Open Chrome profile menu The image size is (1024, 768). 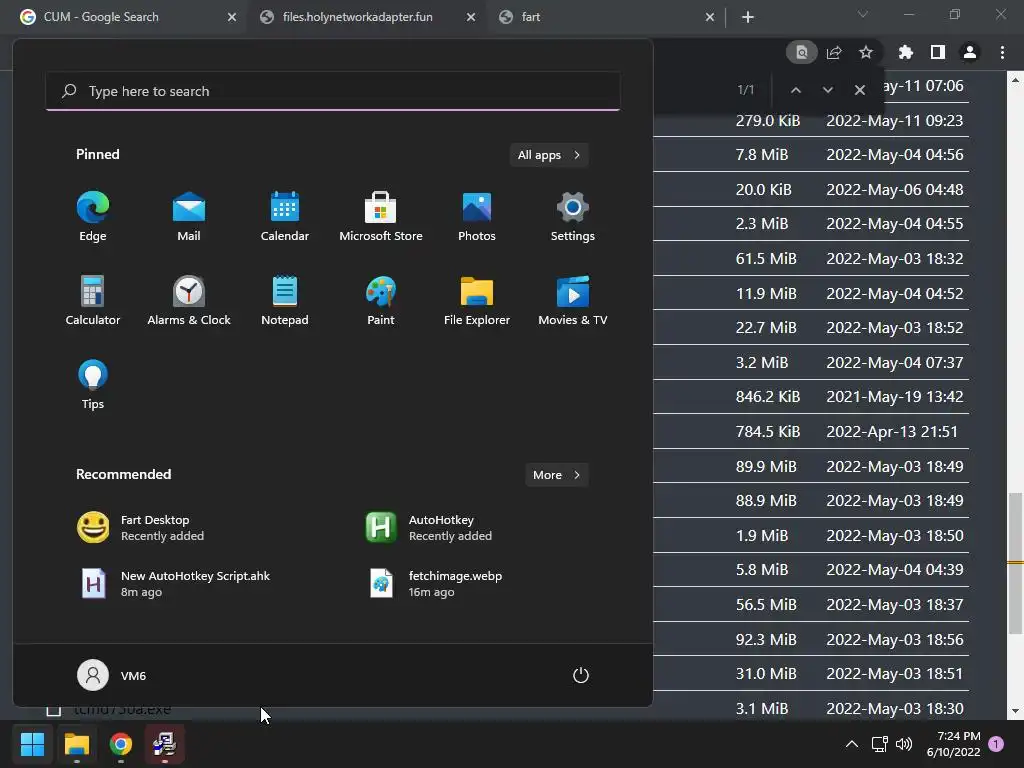point(970,52)
